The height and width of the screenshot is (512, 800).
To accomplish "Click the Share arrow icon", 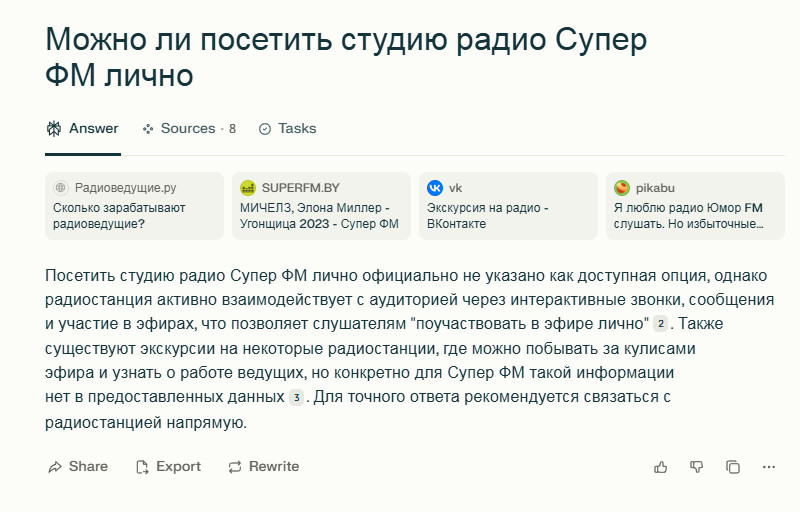I will tap(55, 467).
